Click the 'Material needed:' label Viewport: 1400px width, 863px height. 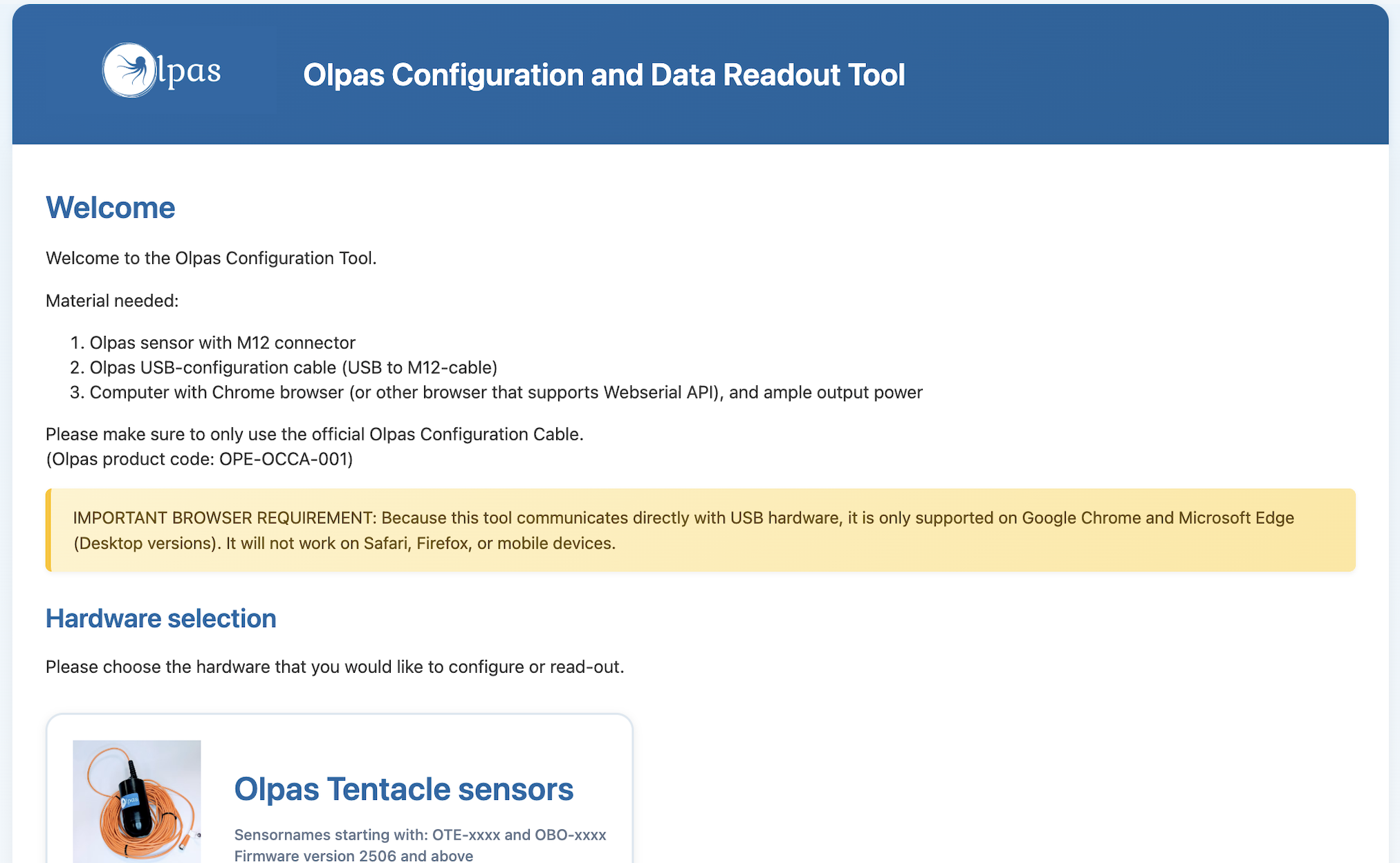[x=112, y=301]
